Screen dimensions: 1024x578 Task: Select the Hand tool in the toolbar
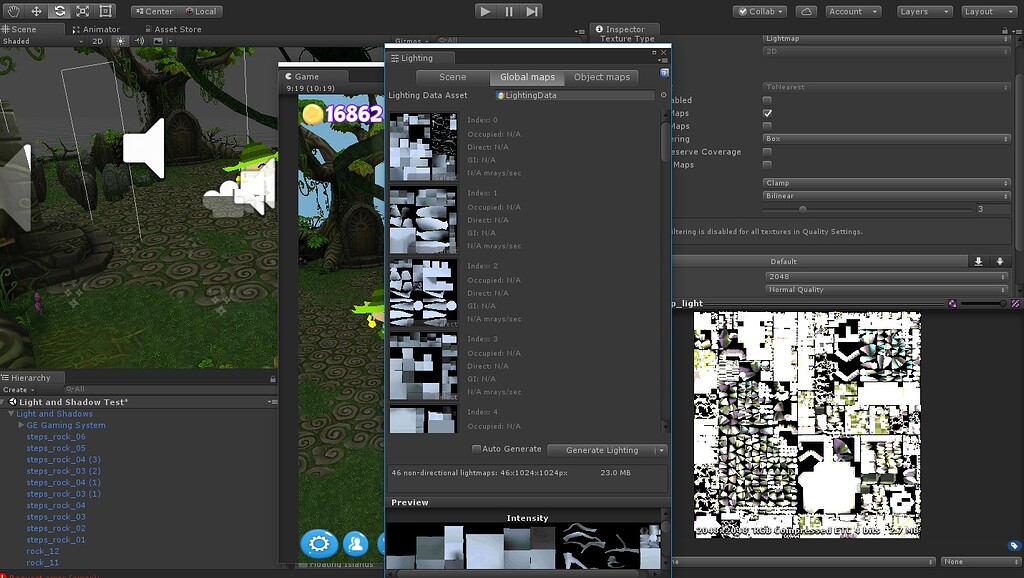[x=14, y=11]
